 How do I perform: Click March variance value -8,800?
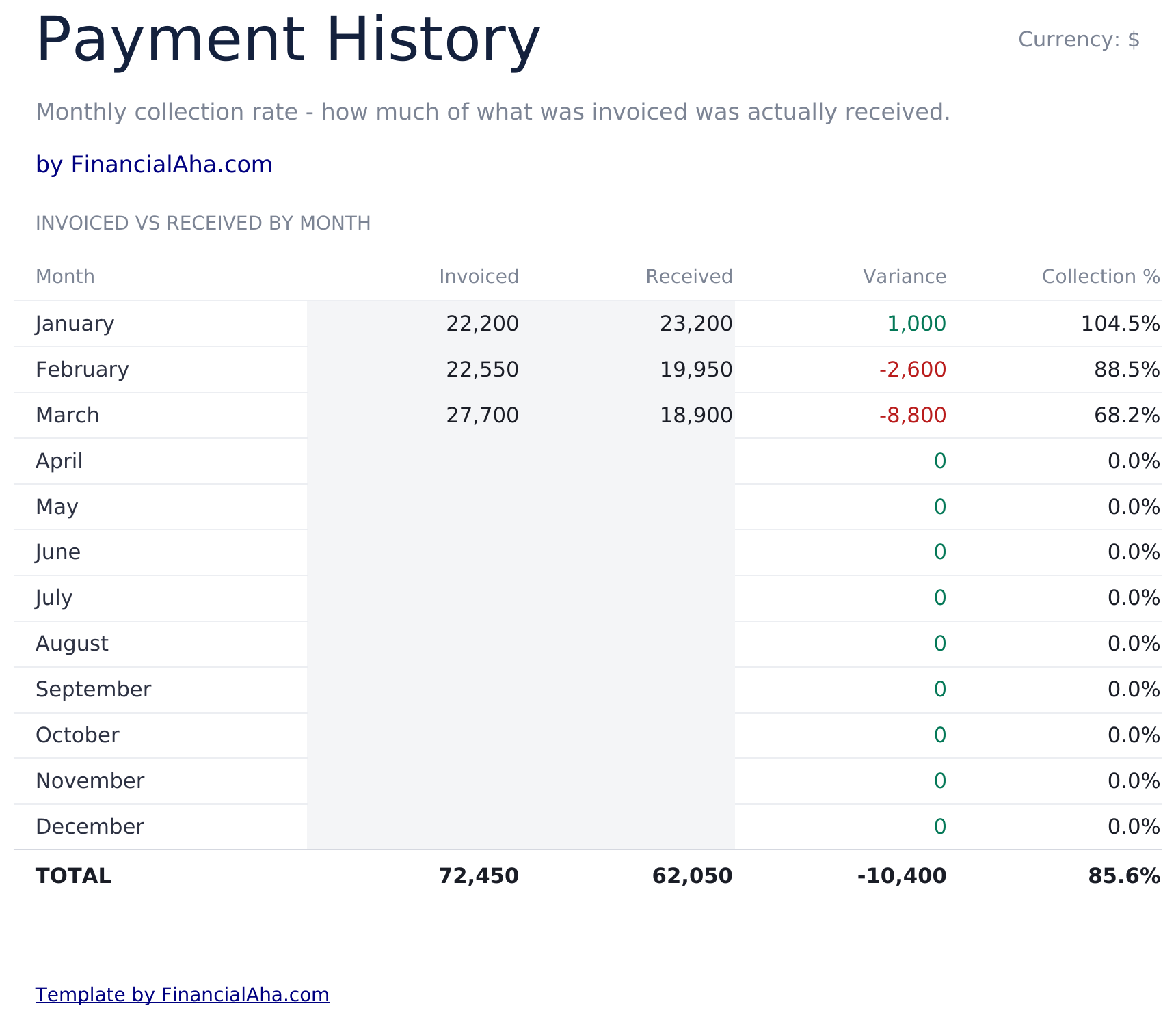913,416
